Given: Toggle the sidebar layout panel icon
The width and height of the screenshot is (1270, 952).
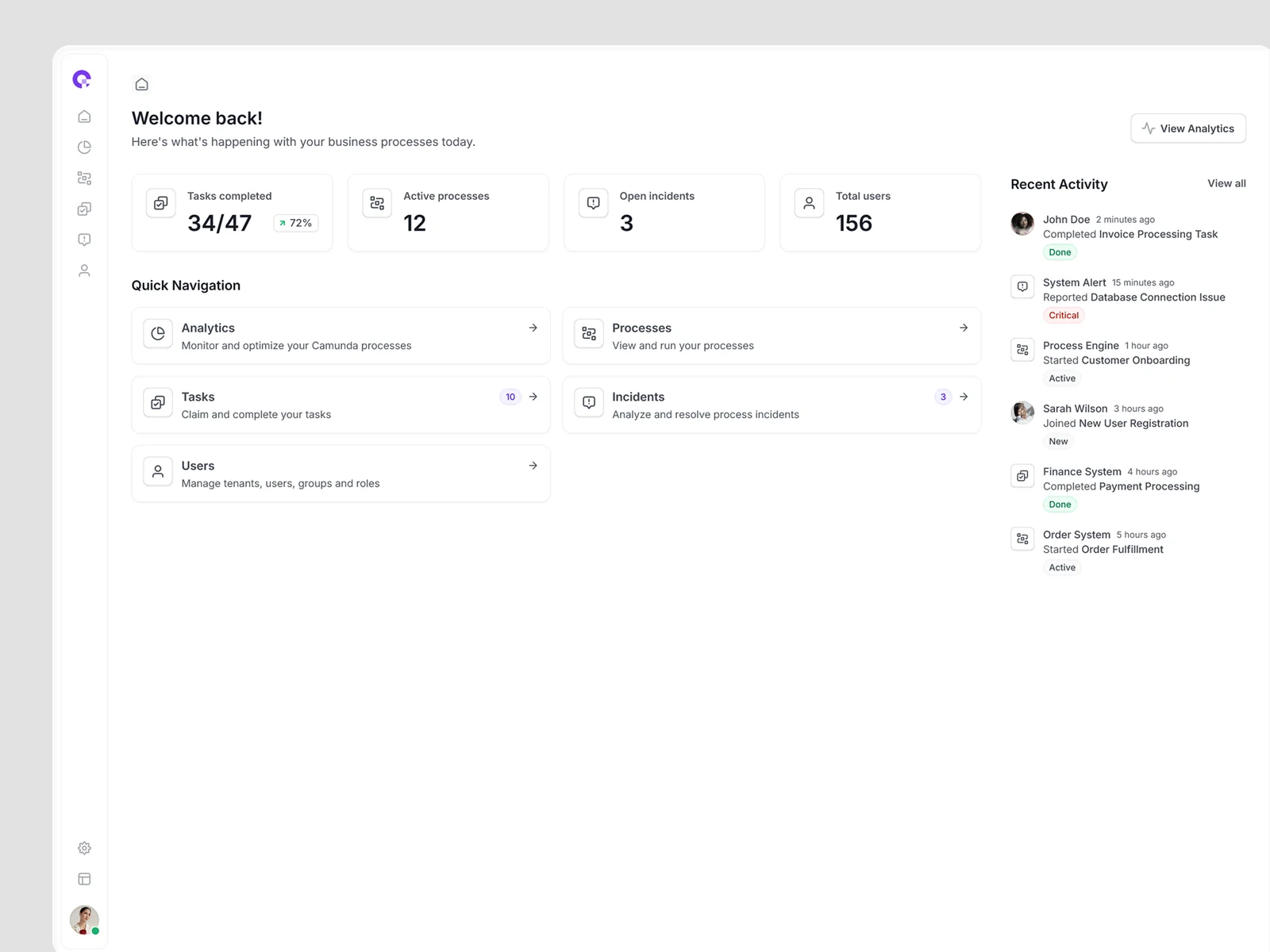Looking at the screenshot, I should tap(84, 879).
